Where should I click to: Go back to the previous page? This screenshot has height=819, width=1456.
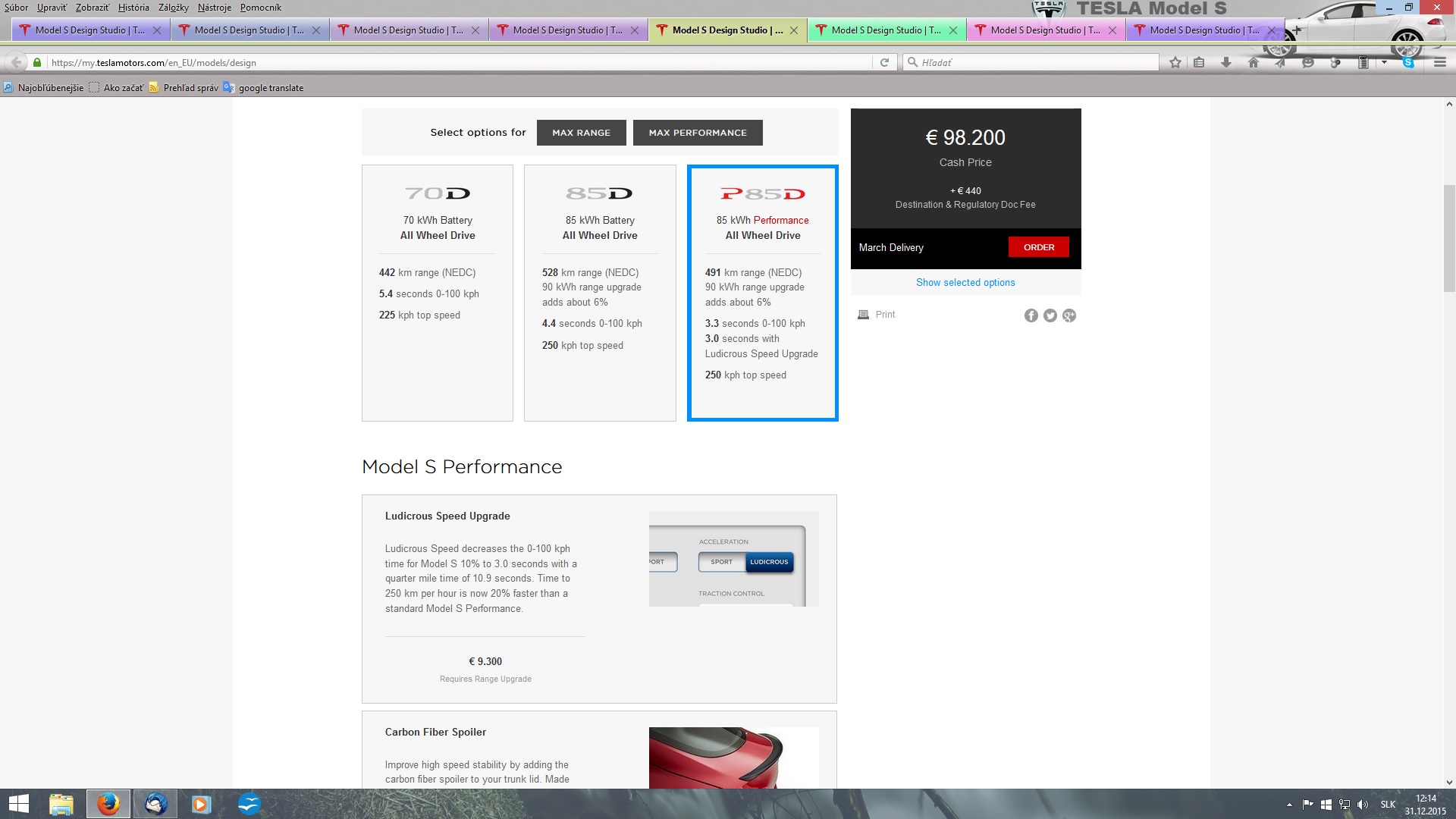click(16, 62)
